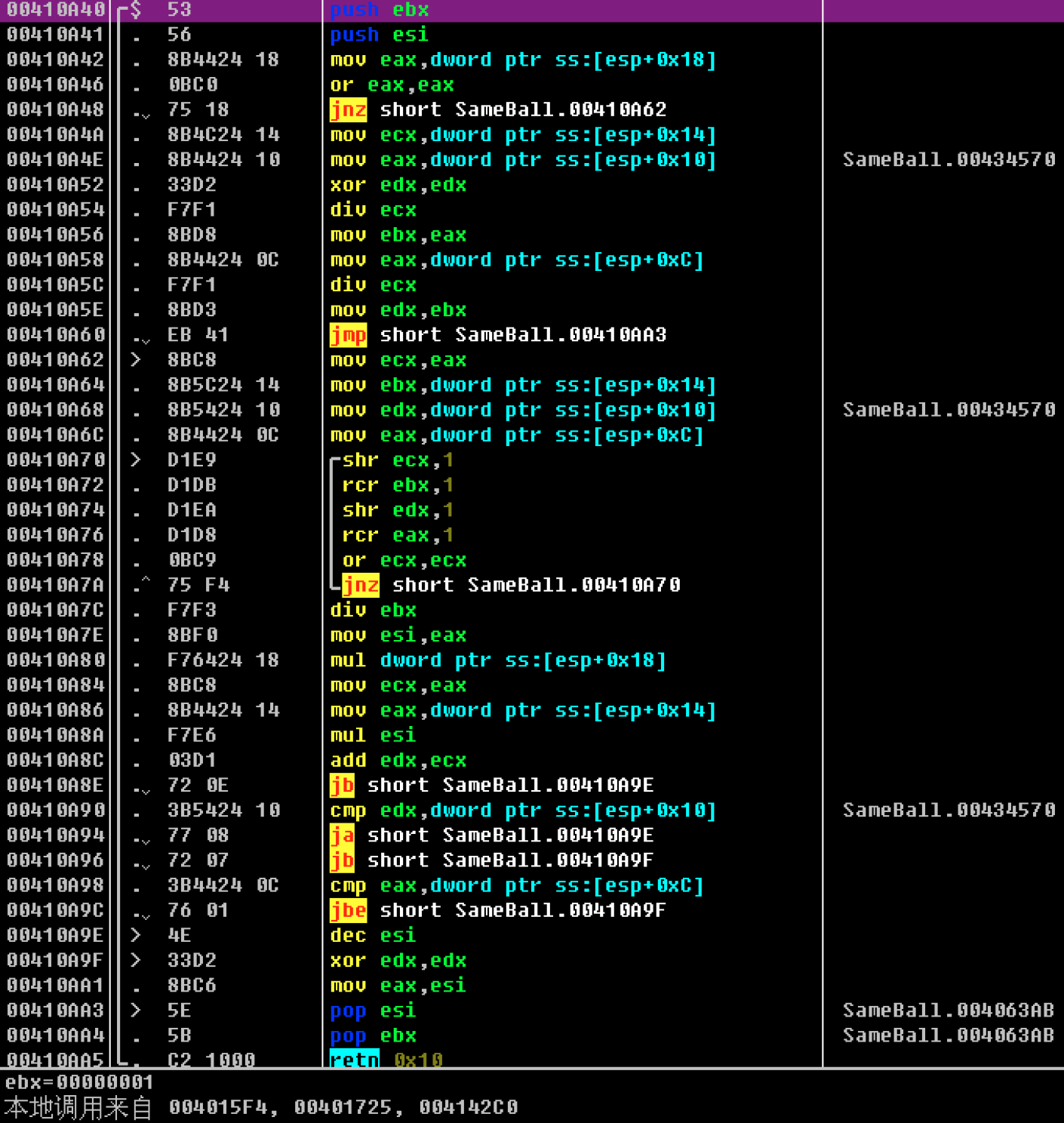Select the jbe short SameBall.00410A9F instruction
The image size is (1064, 1123).
pyautogui.click(x=498, y=910)
